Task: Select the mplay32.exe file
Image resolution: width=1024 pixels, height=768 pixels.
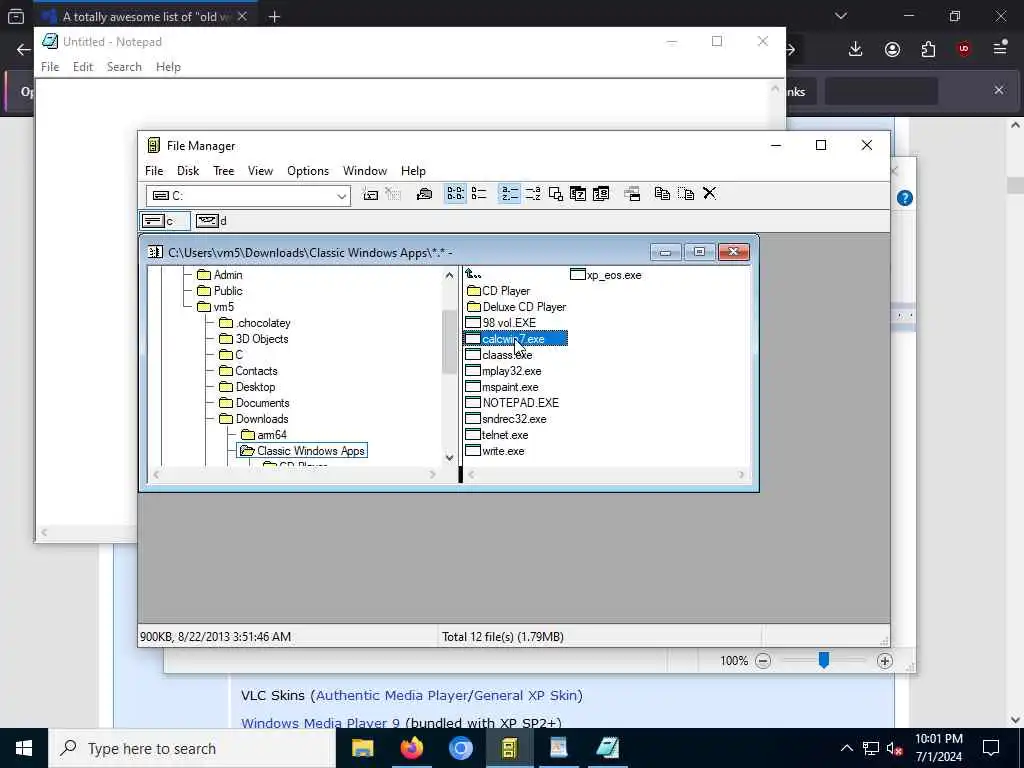Action: [504, 371]
